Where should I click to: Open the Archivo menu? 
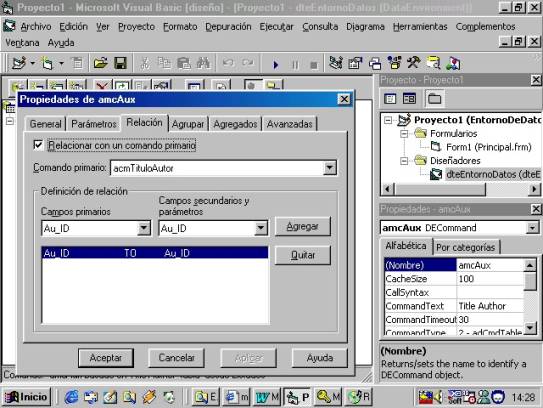(x=36, y=27)
